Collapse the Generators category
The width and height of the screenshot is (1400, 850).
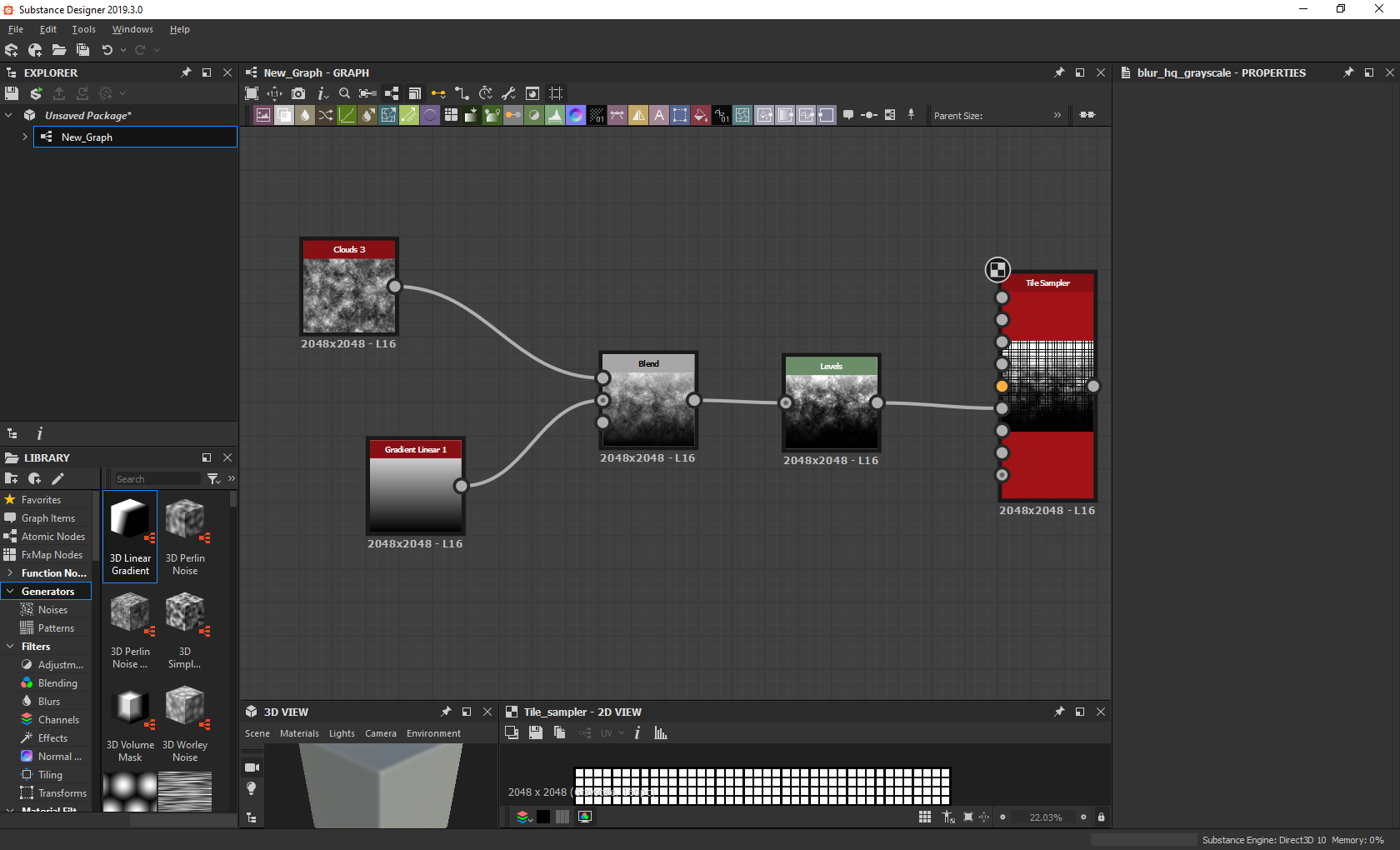[9, 591]
